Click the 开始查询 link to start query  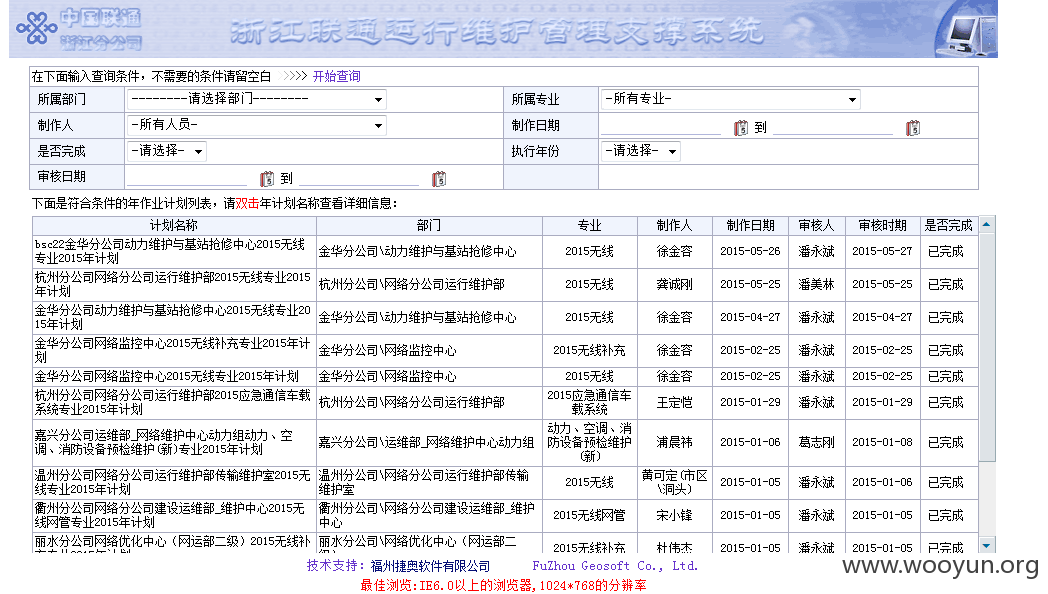point(336,76)
